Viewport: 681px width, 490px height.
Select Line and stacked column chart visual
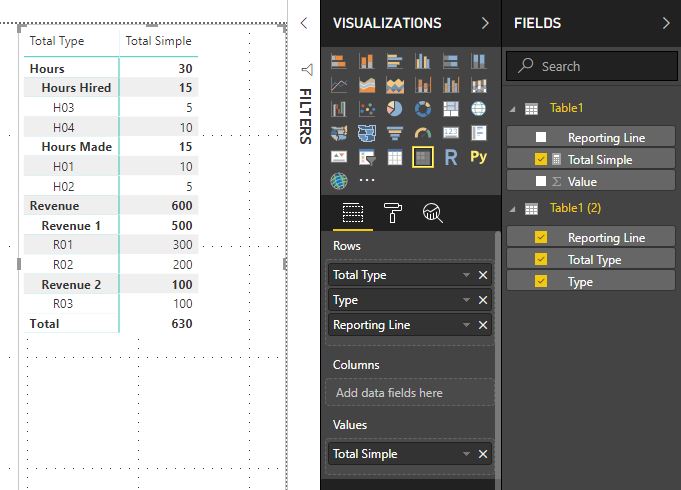tap(423, 85)
